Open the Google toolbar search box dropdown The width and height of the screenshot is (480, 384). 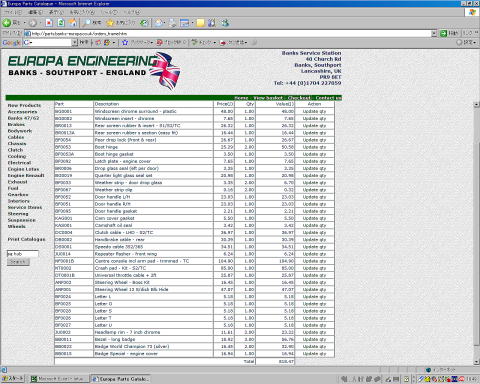coord(75,42)
